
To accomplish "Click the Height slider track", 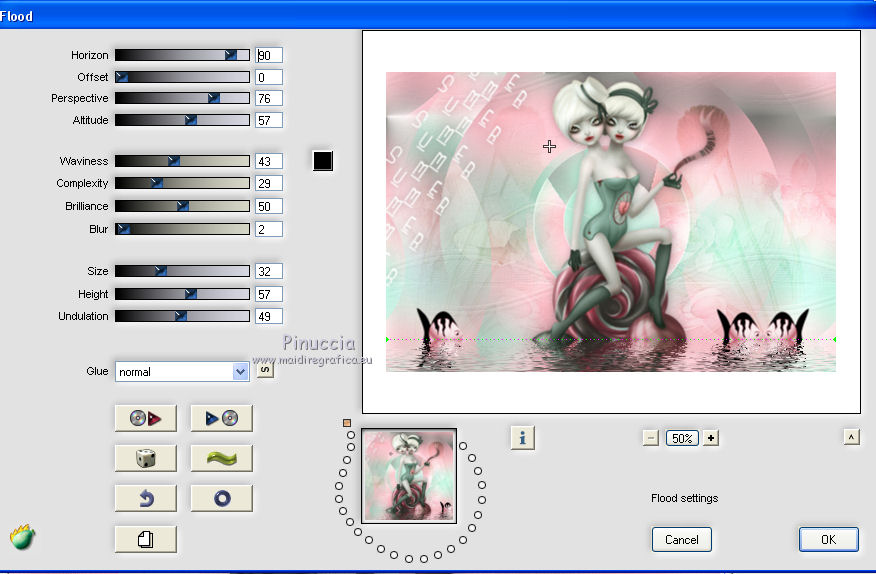I will pos(182,293).
